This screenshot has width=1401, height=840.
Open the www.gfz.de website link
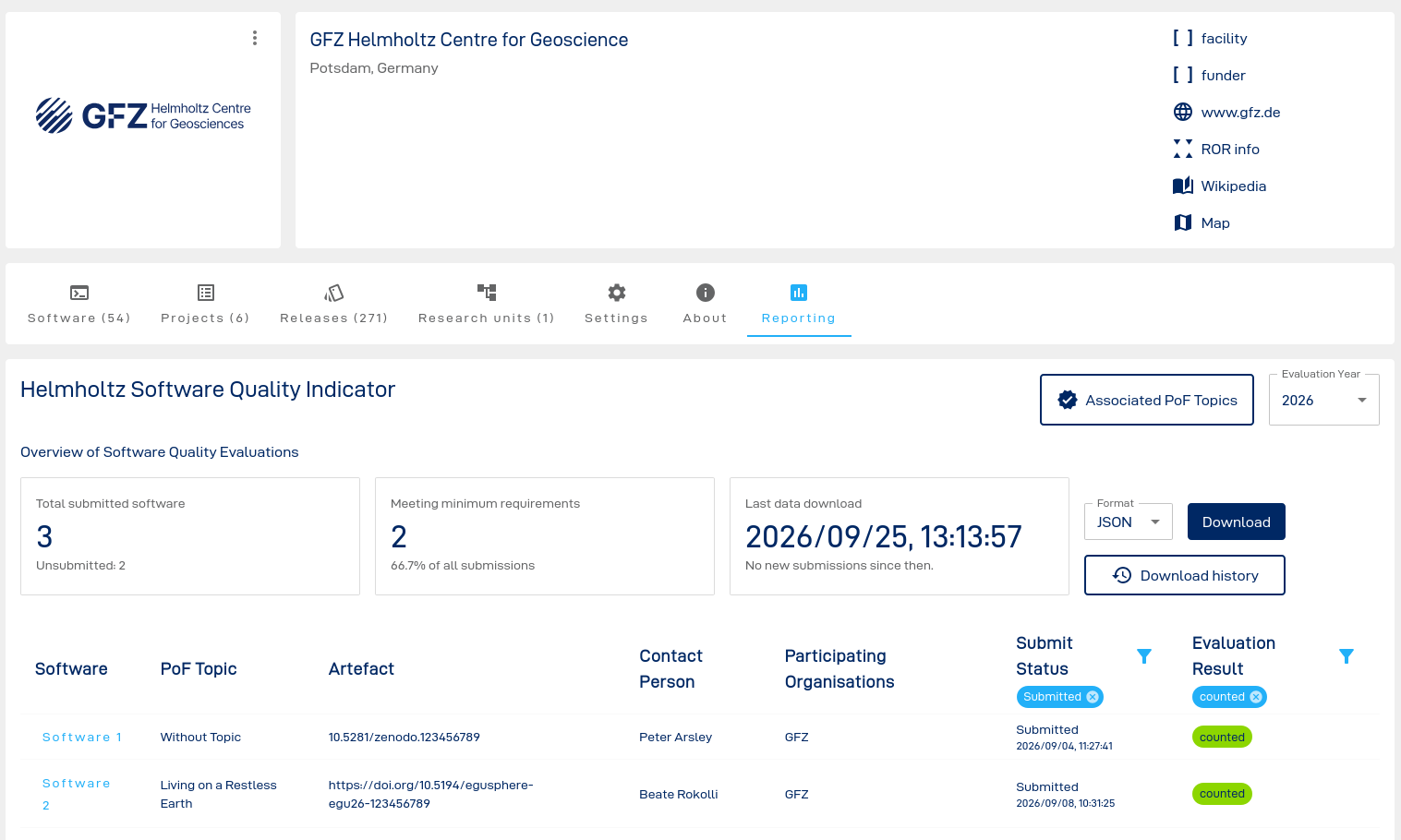click(1240, 113)
